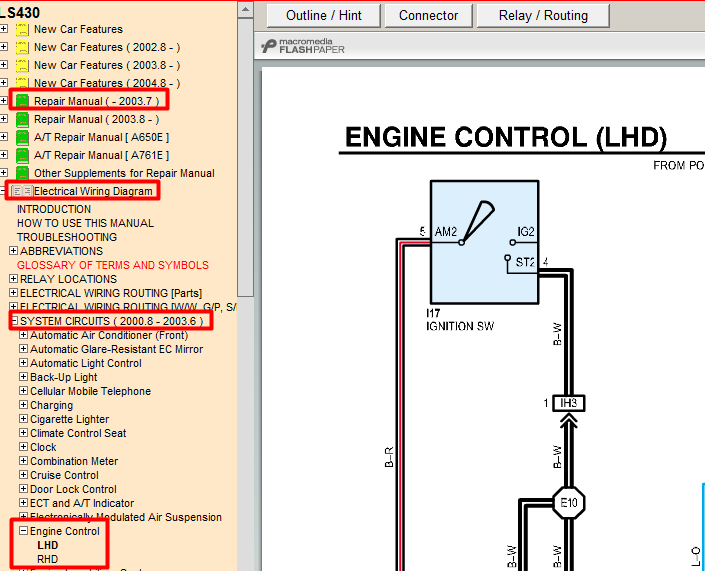Select Other Supplements for Repair Manual
Viewport: 705px width, 571px height.
(x=124, y=173)
